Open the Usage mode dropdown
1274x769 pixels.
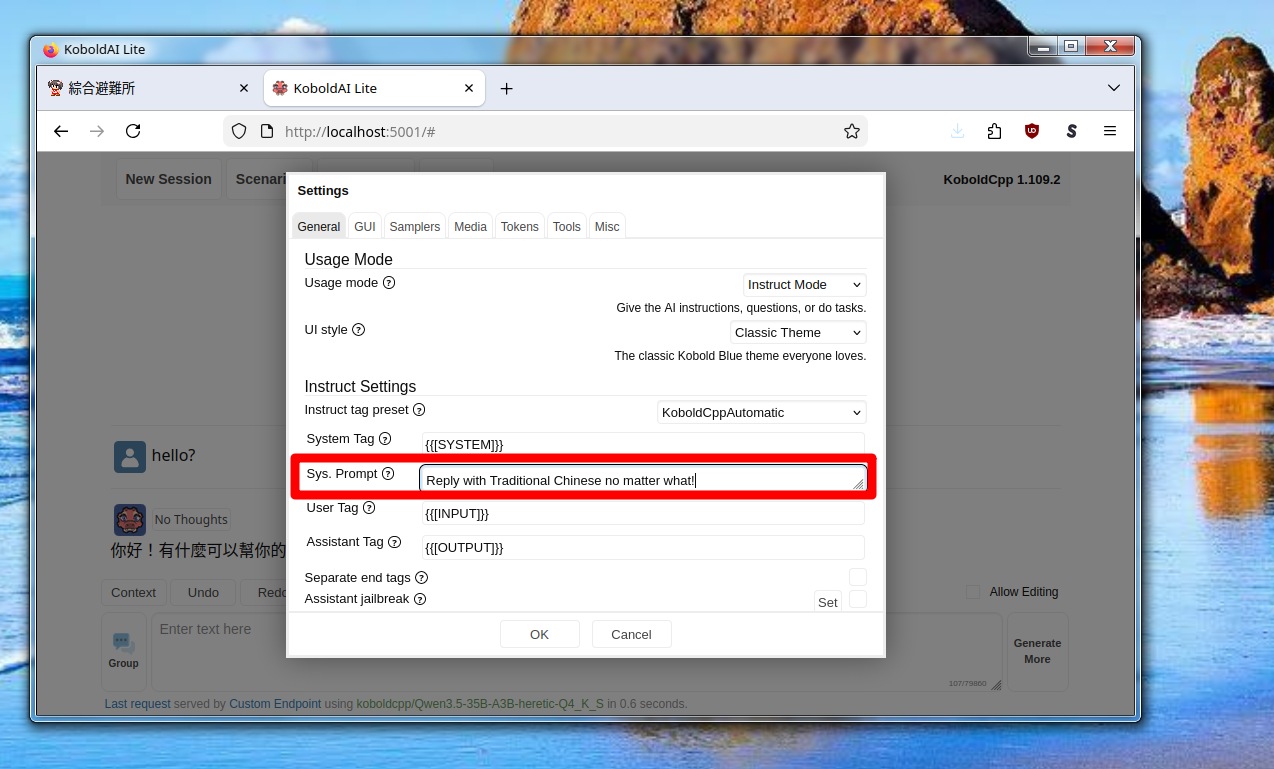click(x=804, y=285)
